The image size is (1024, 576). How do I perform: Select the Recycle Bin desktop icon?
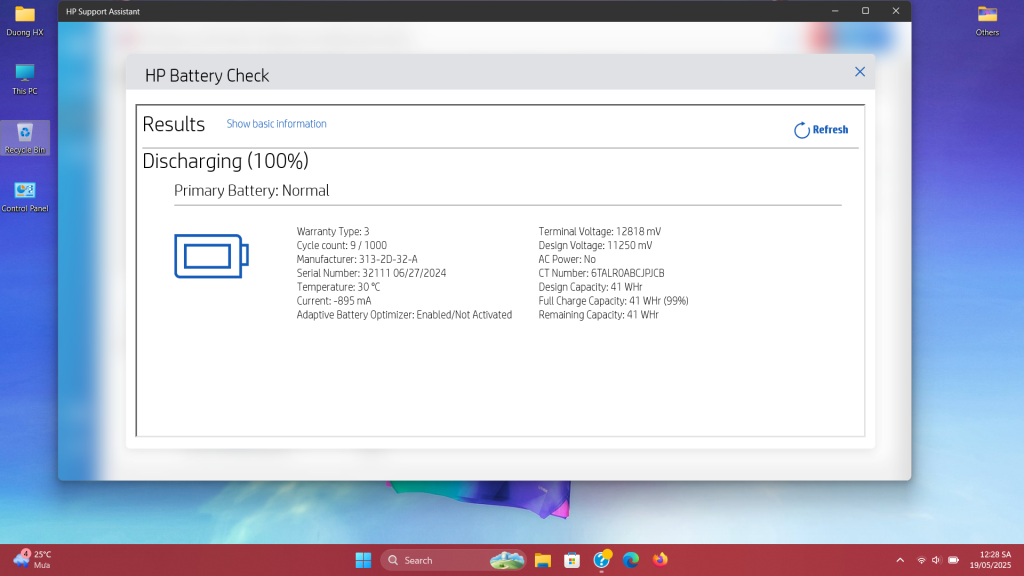click(x=25, y=138)
